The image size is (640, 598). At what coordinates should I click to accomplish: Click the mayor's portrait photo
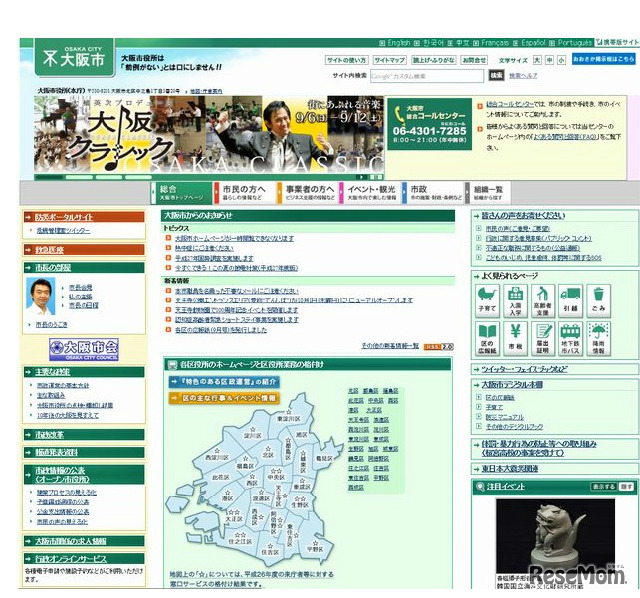(x=40, y=296)
